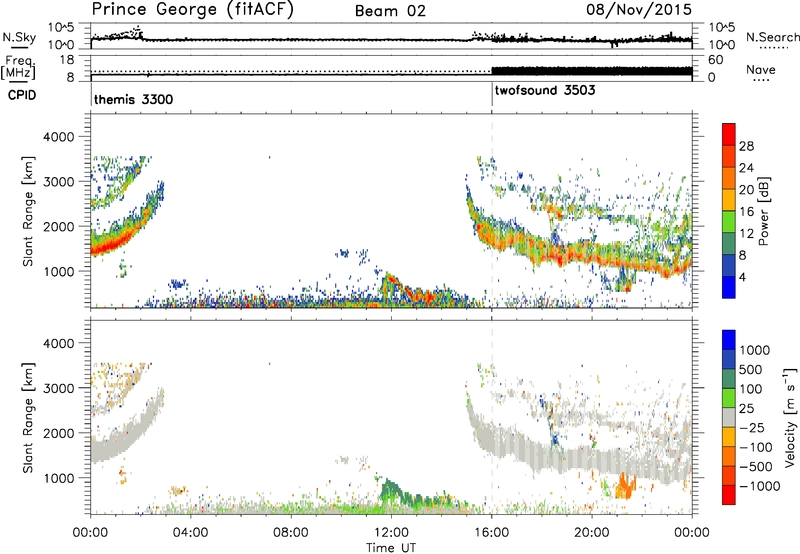Screen dimensions: 800x554
Task: Click the "18" tick on the frequency axis
Action: [66, 60]
